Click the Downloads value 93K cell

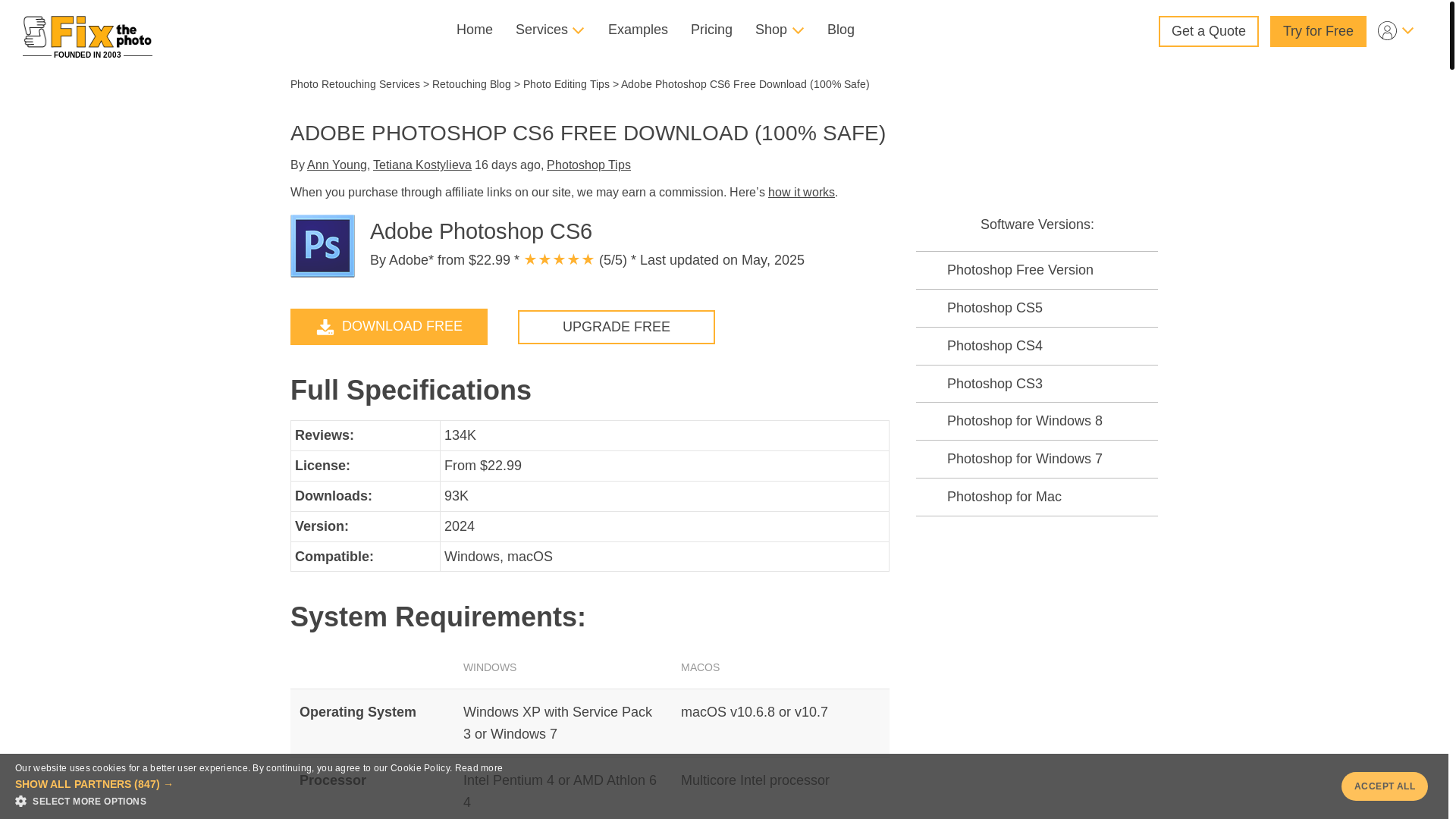click(664, 496)
